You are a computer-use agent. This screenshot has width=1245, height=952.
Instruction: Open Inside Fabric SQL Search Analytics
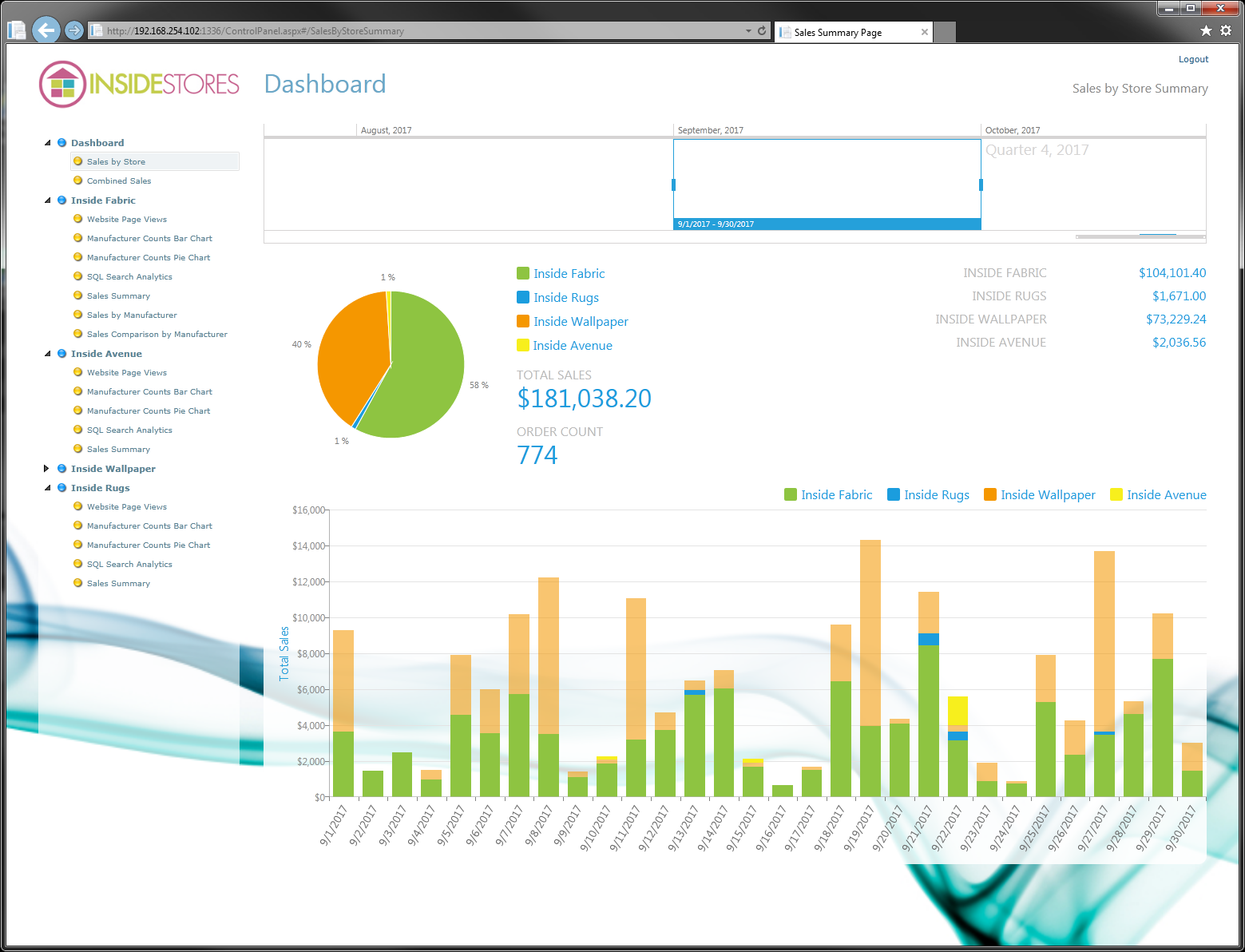pyautogui.click(x=129, y=277)
